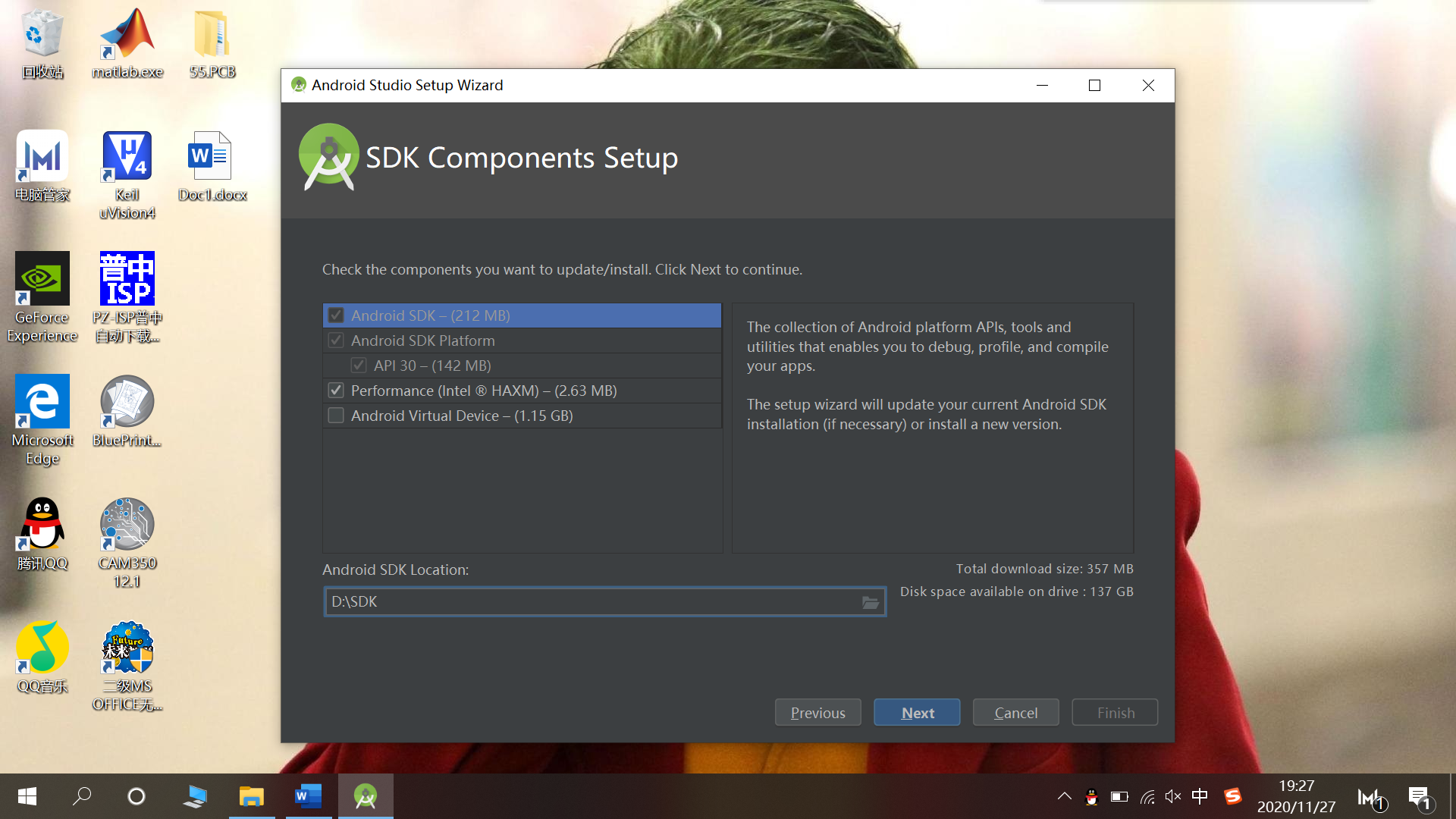Open the Start menu
Screen dimensions: 1456x819
(x=25, y=796)
